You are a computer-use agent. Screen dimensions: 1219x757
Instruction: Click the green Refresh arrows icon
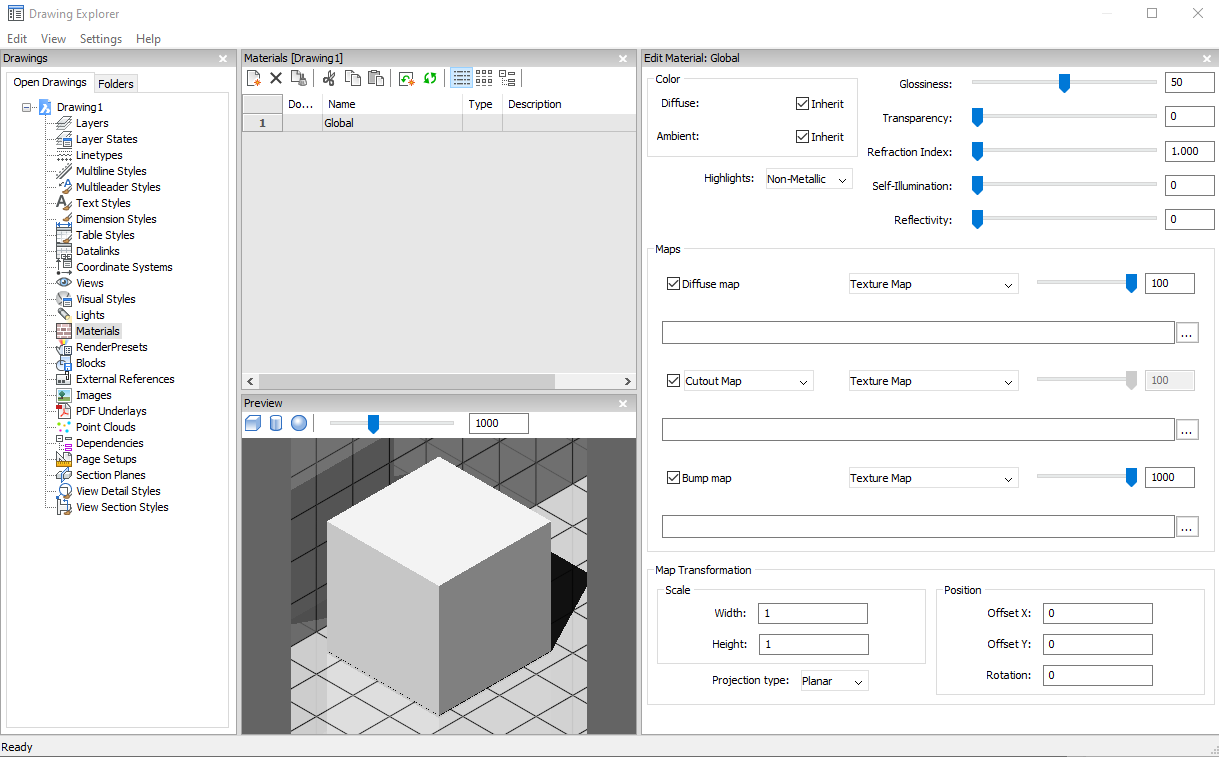click(x=430, y=78)
